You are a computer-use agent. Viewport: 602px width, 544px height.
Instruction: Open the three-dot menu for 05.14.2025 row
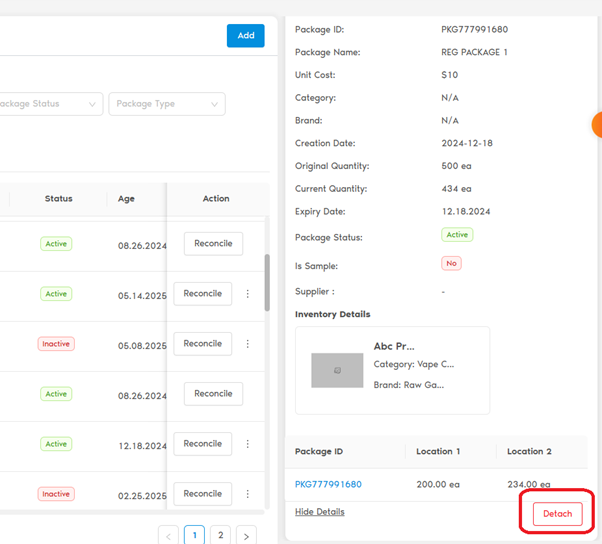(x=248, y=294)
